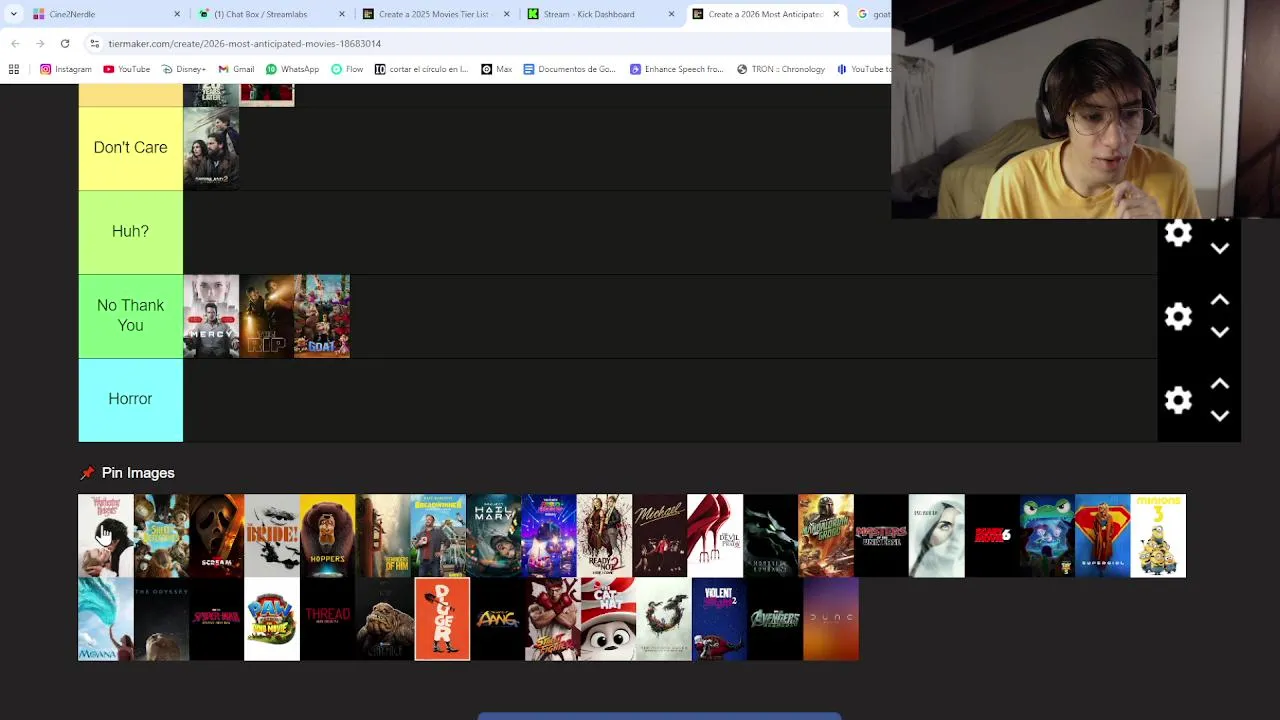This screenshot has width=1280, height=720.
Task: Select the Odyssey poster
Action: pyautogui.click(x=161, y=619)
